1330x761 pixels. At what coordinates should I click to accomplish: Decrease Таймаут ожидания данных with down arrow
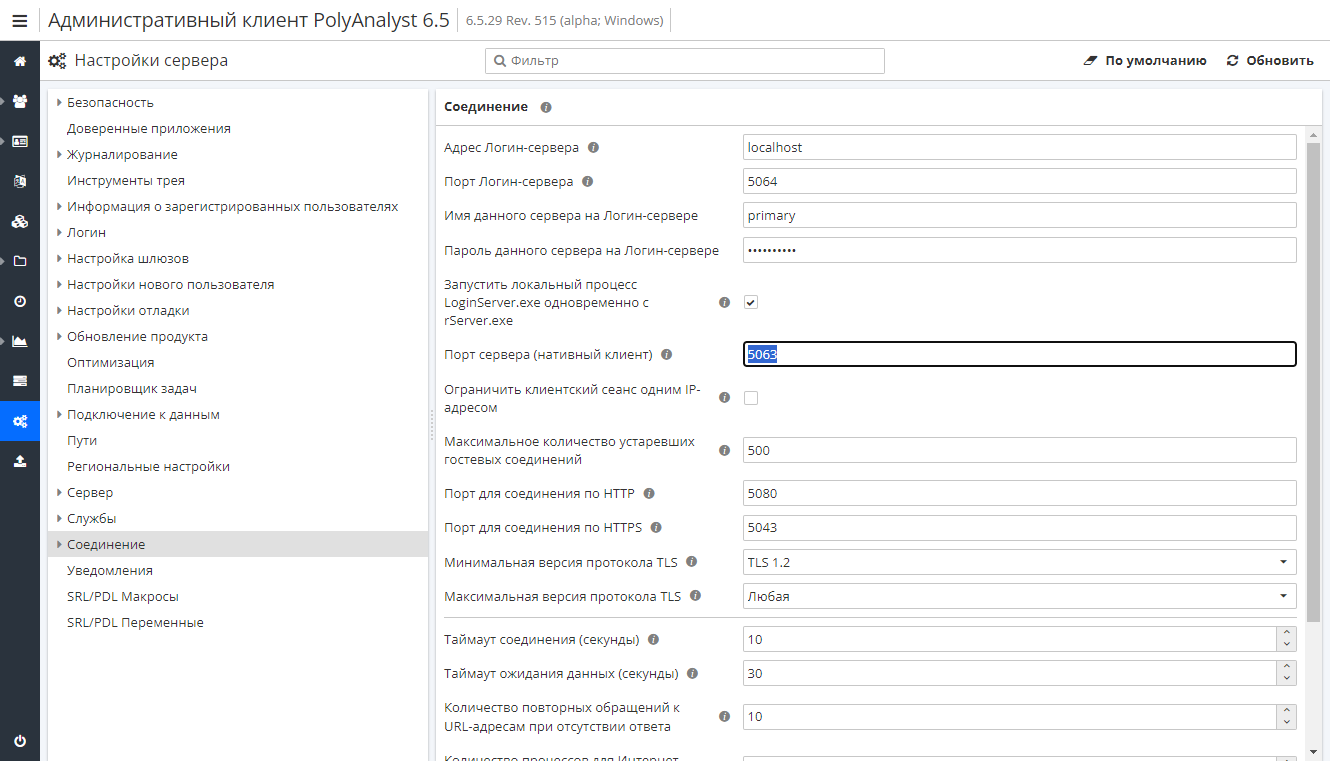pos(1286,679)
